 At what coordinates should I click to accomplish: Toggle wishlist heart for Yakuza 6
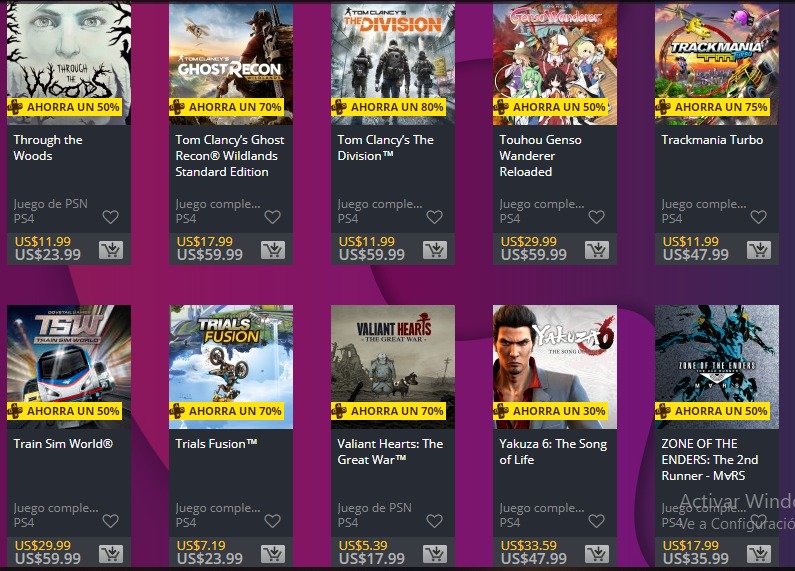(x=596, y=521)
